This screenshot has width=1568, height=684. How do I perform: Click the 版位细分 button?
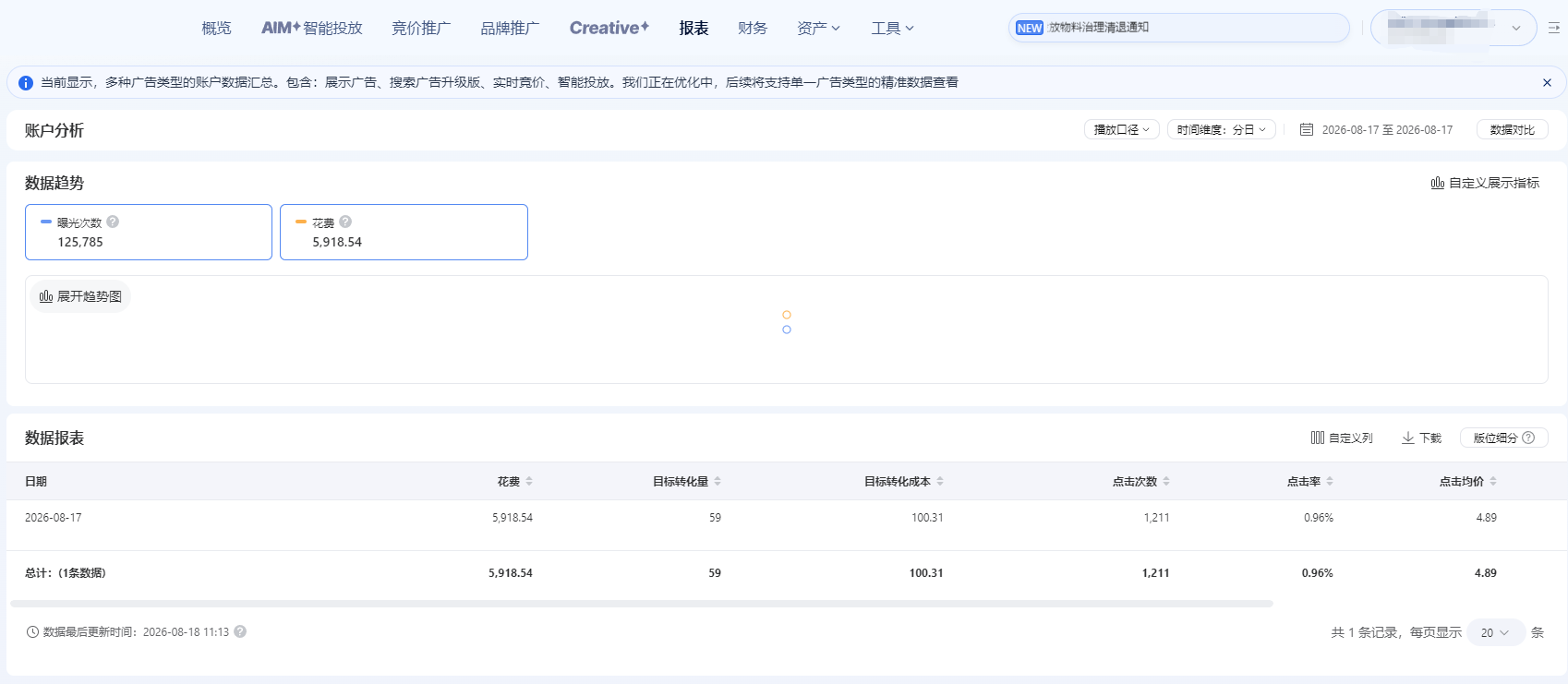coord(1503,438)
